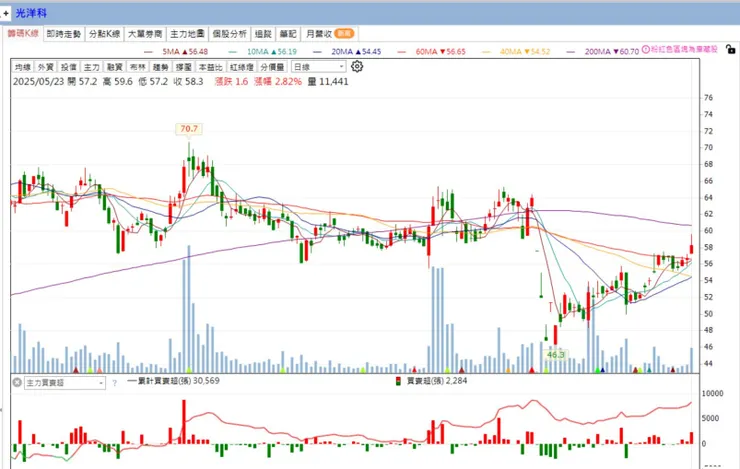Click the pink info circle icon
This screenshot has width=740, height=469.
pyautogui.click(x=646, y=50)
